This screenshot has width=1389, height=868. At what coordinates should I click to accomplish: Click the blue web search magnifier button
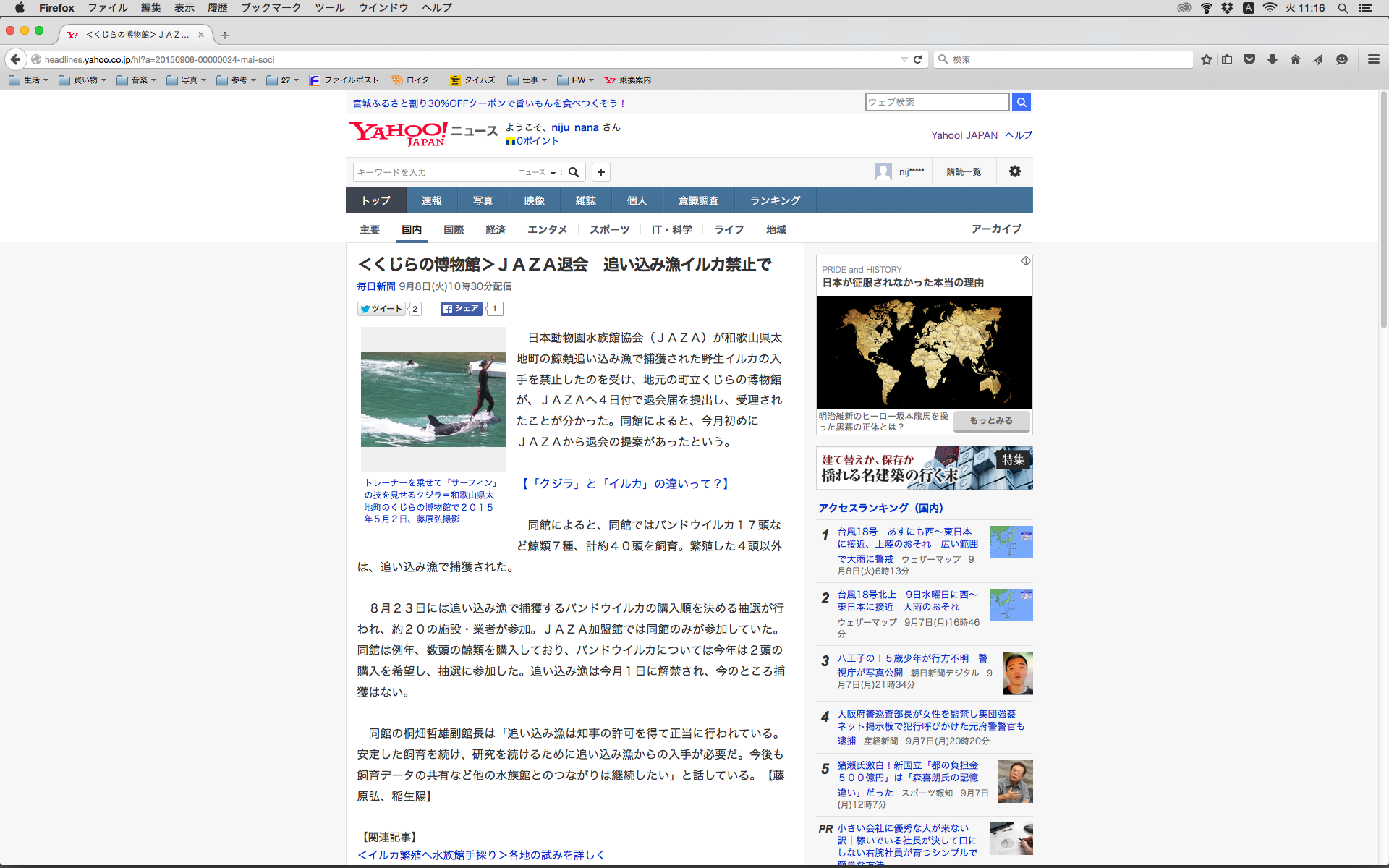(x=1021, y=102)
